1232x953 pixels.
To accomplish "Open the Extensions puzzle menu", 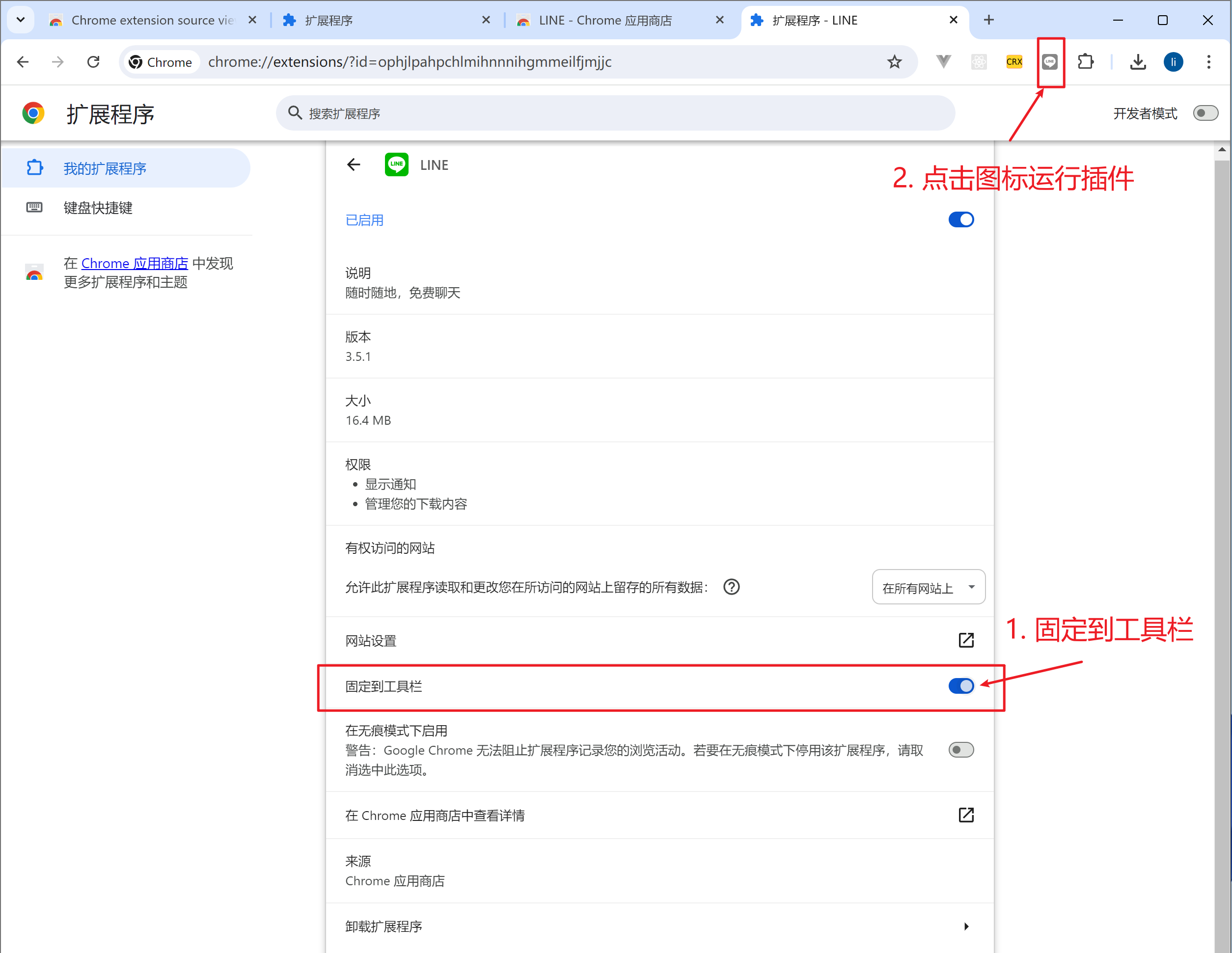I will click(x=1085, y=61).
